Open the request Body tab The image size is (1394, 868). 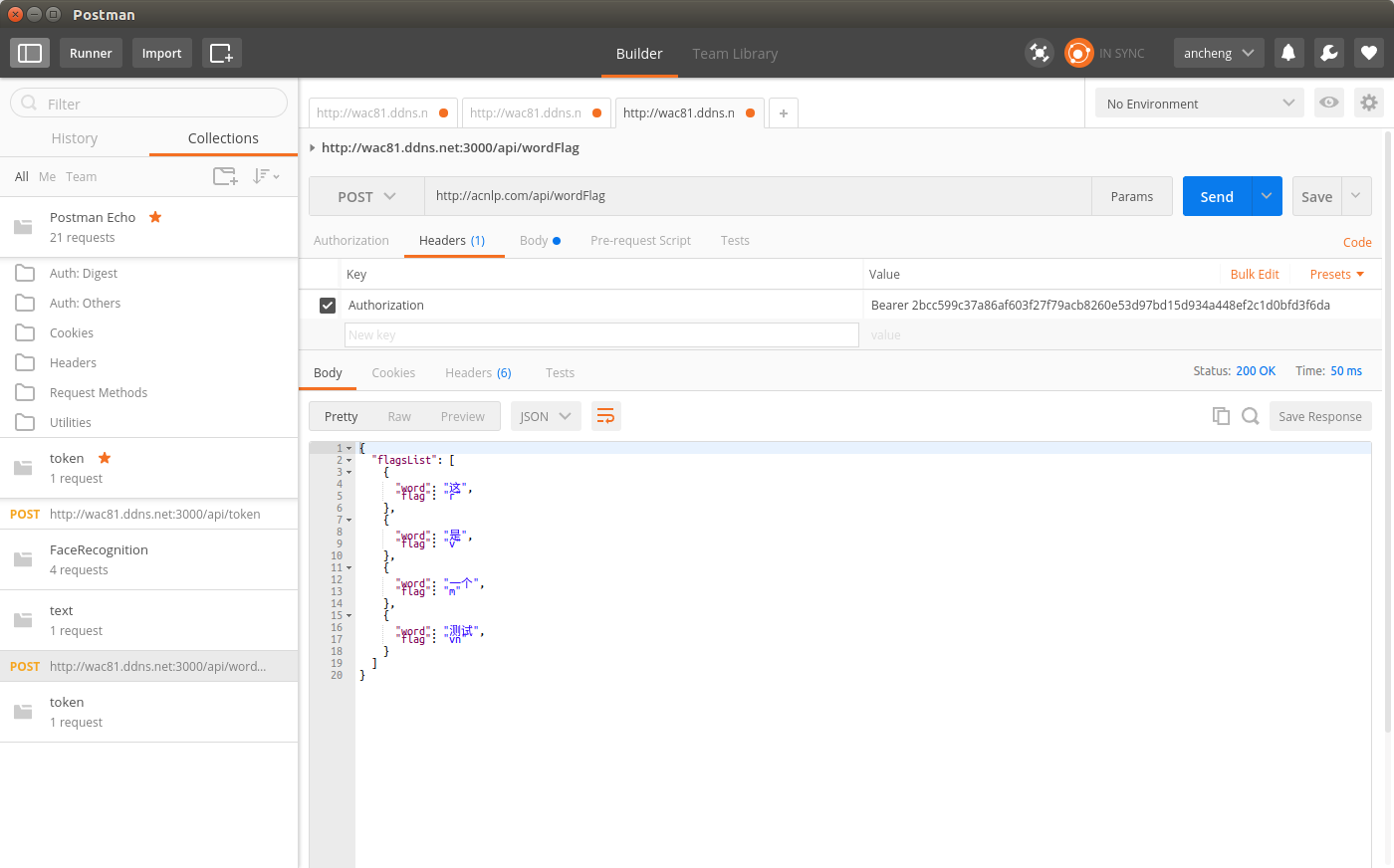tap(540, 240)
